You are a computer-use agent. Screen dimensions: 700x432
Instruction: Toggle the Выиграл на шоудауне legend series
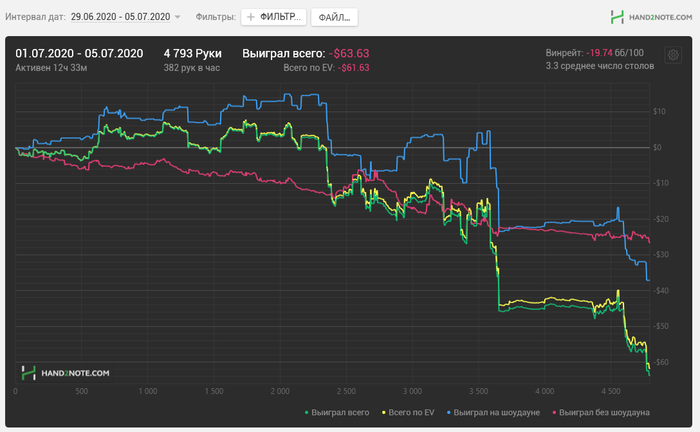pyautogui.click(x=493, y=412)
